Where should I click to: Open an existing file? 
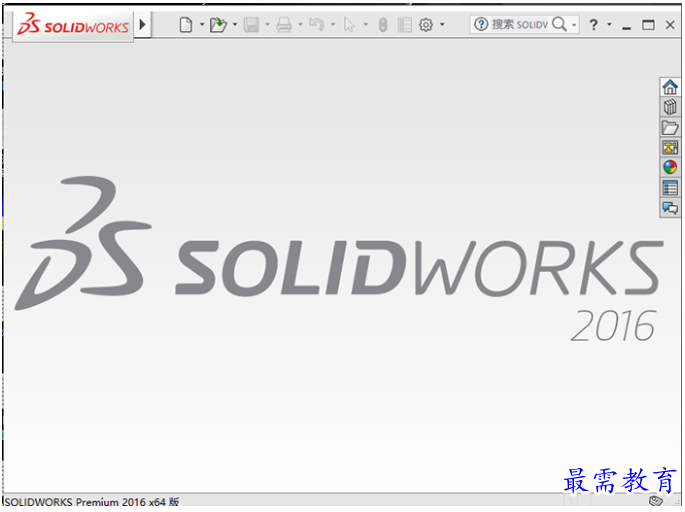point(218,25)
